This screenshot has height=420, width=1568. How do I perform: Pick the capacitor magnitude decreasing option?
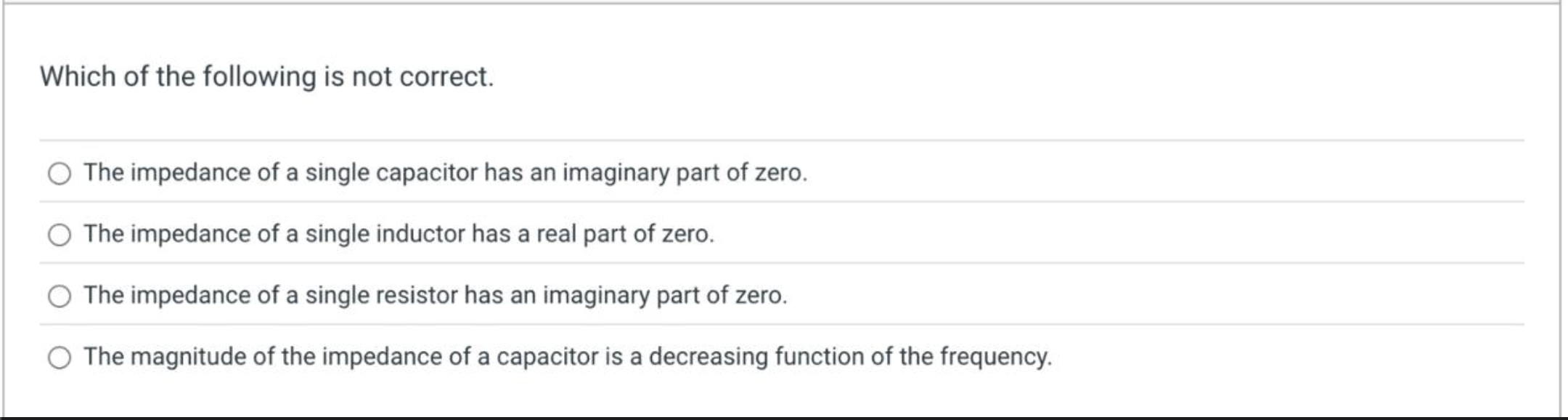tap(61, 356)
